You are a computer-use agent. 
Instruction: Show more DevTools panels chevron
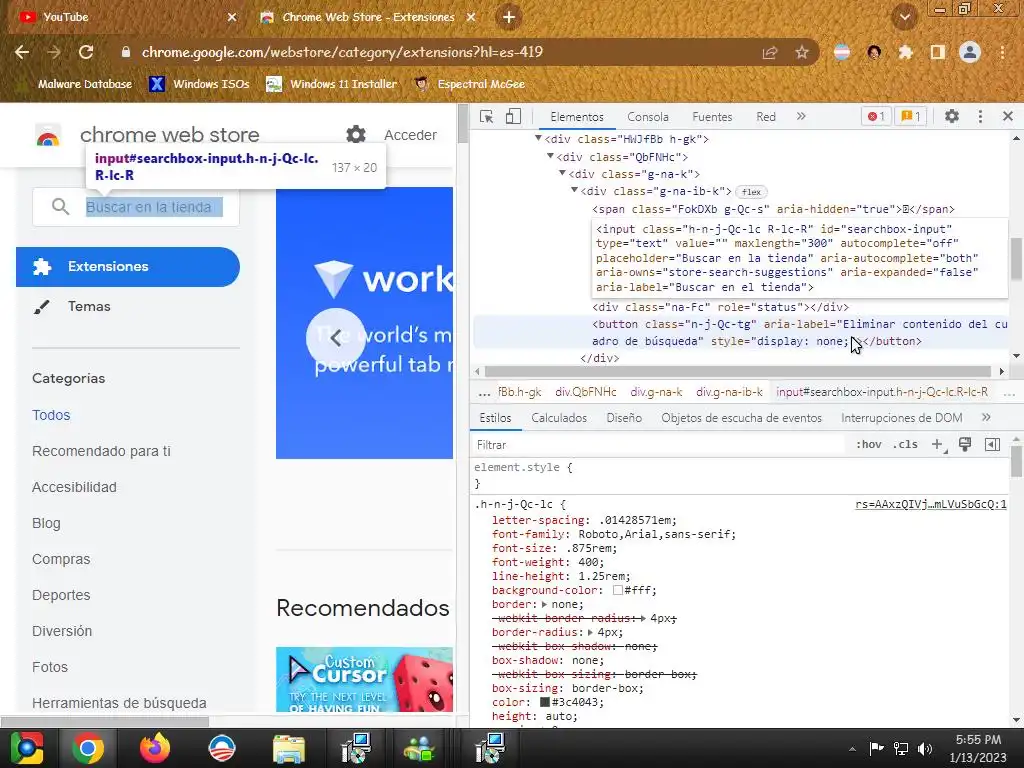point(801,116)
